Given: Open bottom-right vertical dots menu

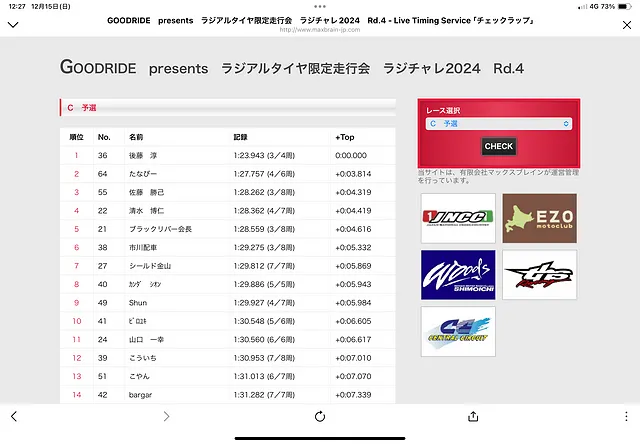Looking at the screenshot, I should click(x=626, y=416).
